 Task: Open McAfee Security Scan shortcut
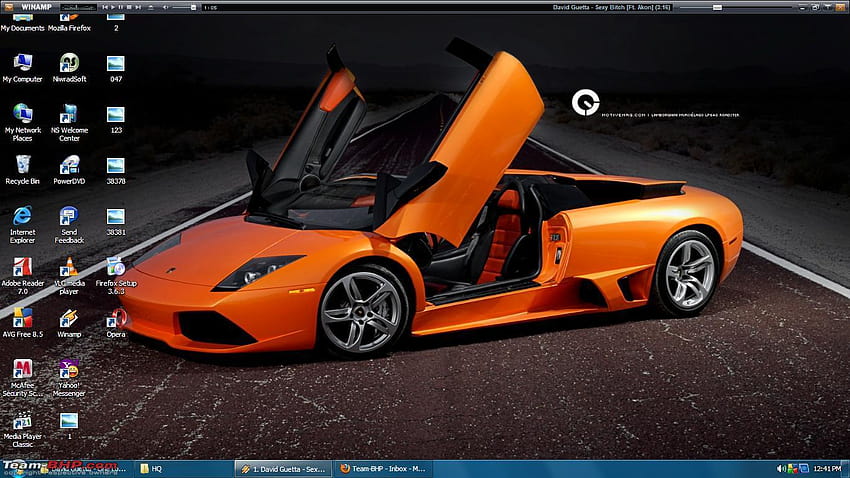pos(22,378)
